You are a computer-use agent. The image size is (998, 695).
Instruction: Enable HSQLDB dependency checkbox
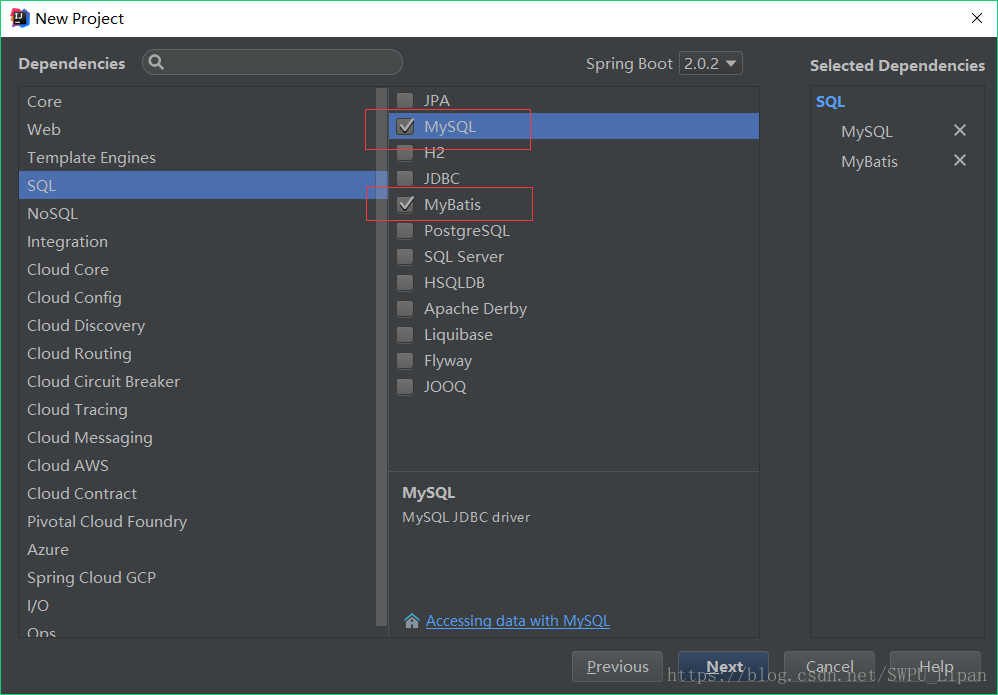[x=405, y=283]
